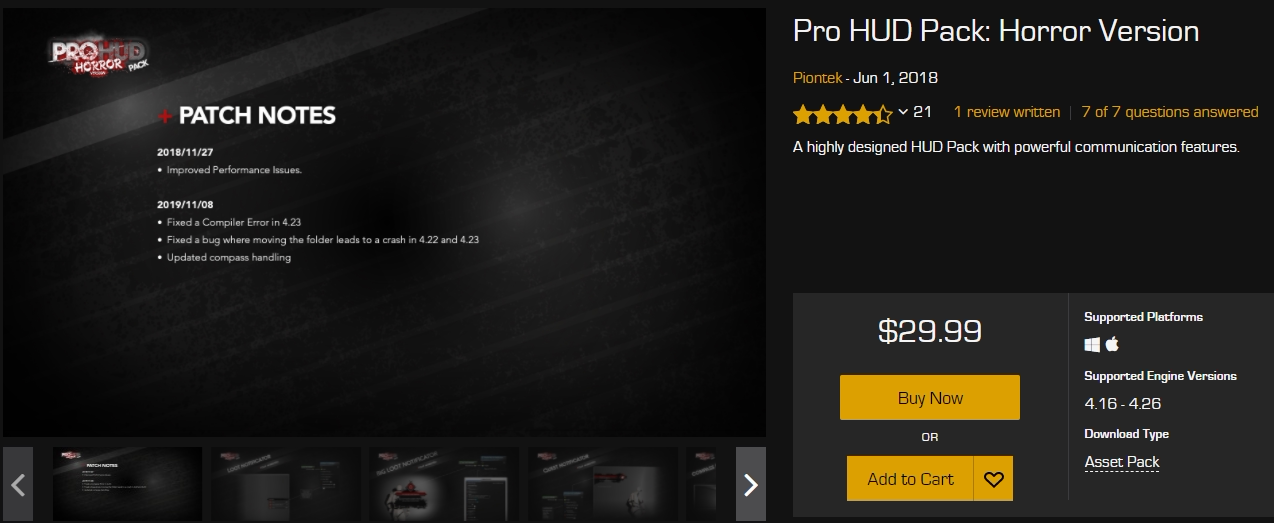Click the large Patch Notes preview image
The image size is (1274, 523).
tap(384, 223)
